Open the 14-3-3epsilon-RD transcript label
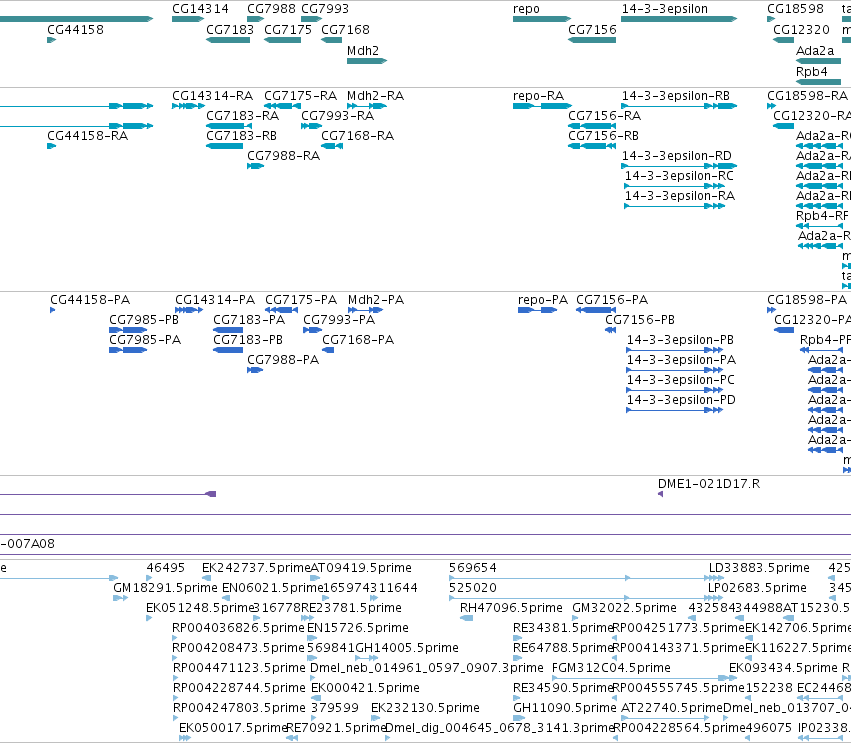This screenshot has height=743, width=851. click(x=677, y=156)
